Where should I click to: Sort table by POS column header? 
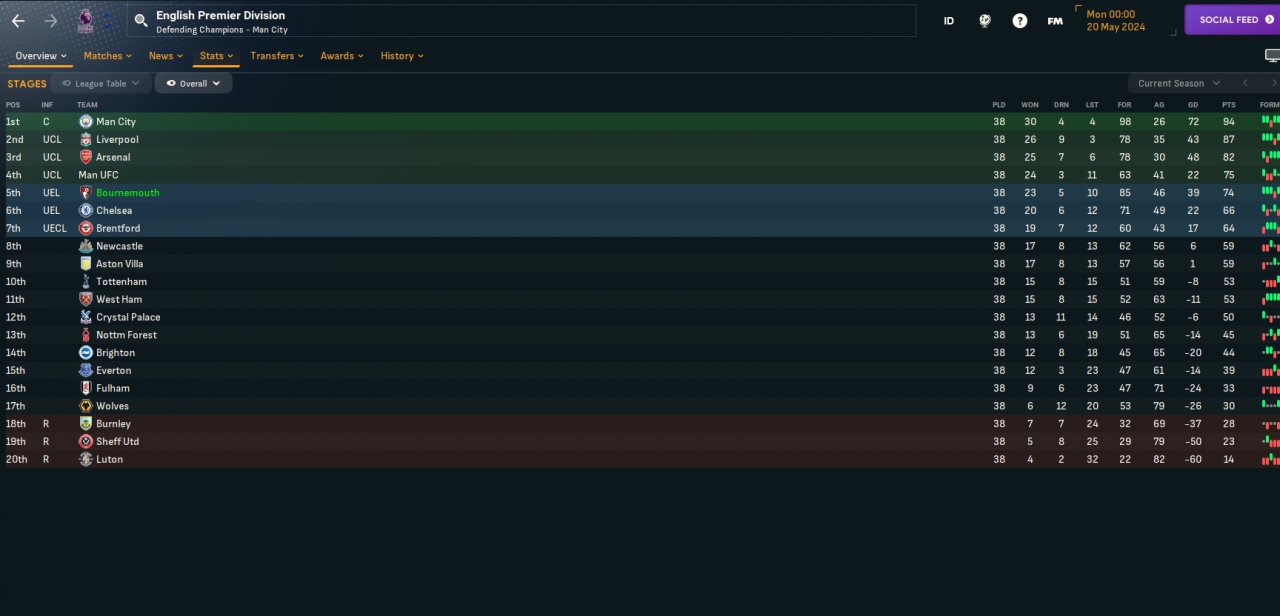click(x=13, y=105)
